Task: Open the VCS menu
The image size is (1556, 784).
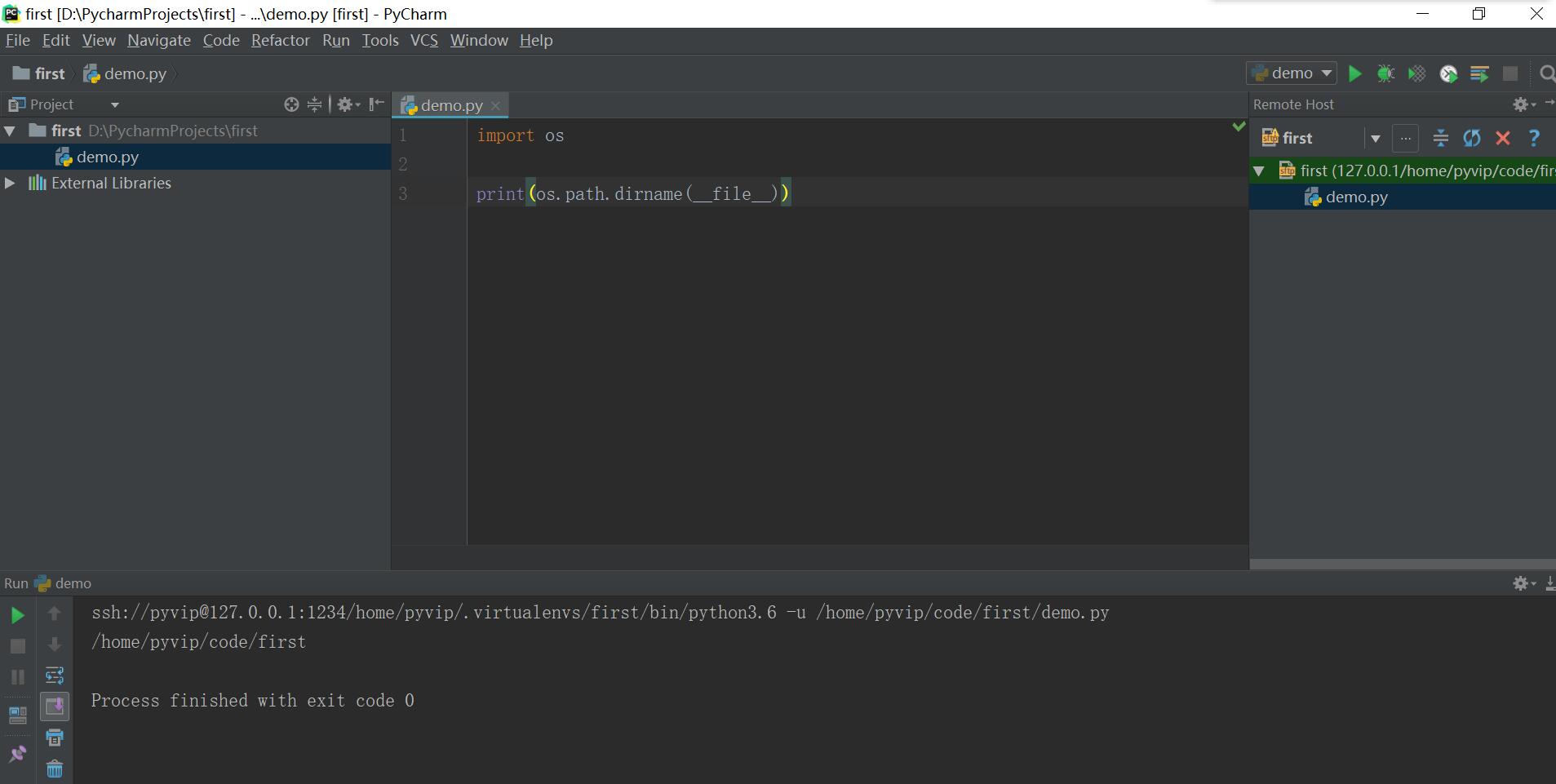Action: tap(423, 40)
